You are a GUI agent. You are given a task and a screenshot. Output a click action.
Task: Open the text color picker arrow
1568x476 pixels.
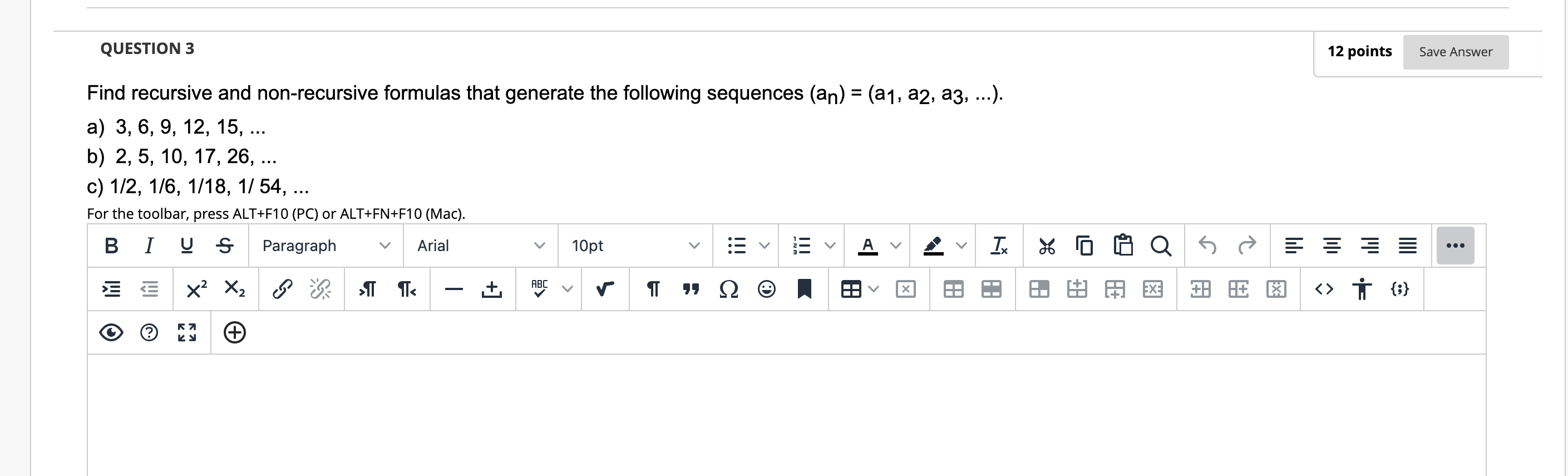coord(895,246)
